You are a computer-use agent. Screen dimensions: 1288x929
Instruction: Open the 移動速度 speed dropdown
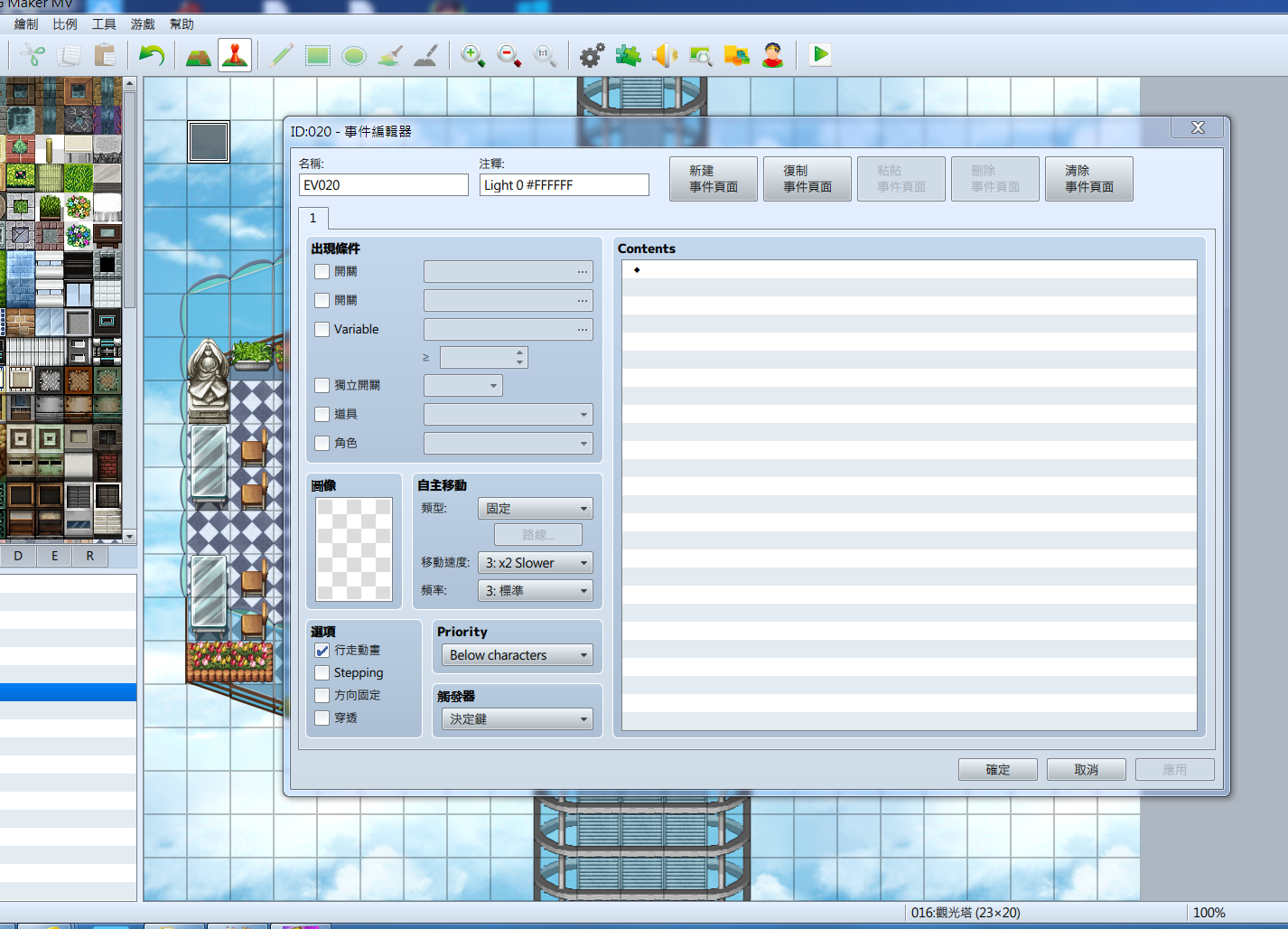(x=535, y=563)
